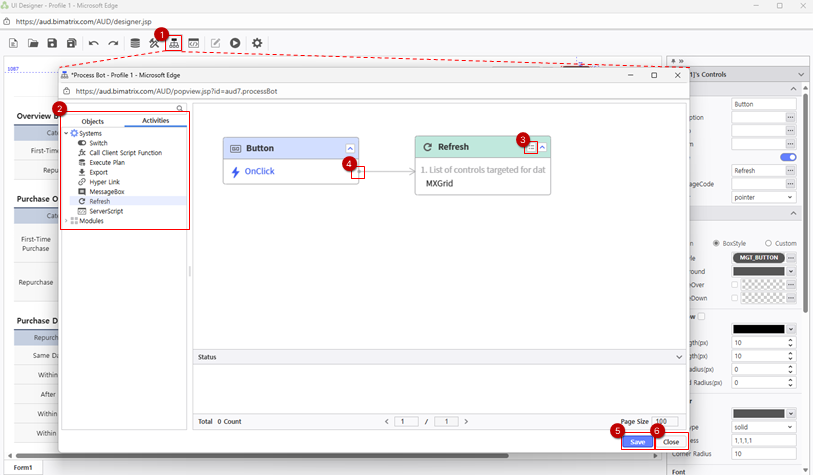Click the black color swatch in the properties panel
Image resolution: width=813 pixels, height=475 pixels.
tap(760, 328)
